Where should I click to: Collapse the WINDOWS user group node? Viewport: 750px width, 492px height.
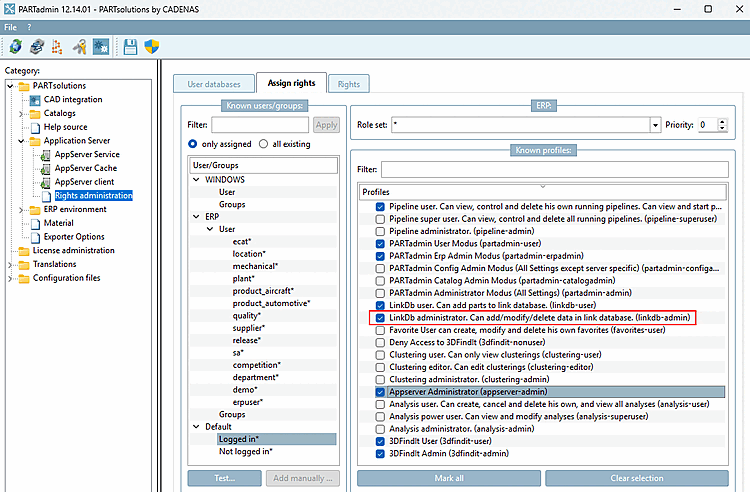(196, 180)
